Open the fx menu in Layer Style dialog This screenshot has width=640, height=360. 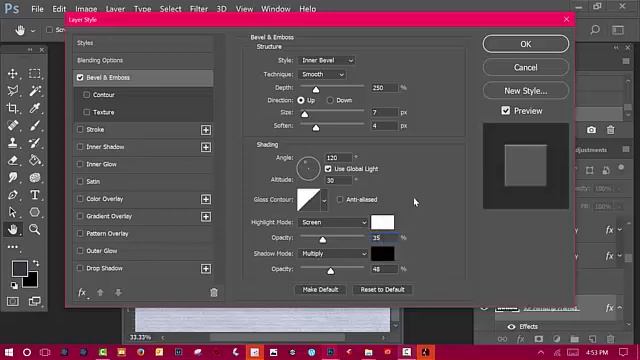click(82, 293)
